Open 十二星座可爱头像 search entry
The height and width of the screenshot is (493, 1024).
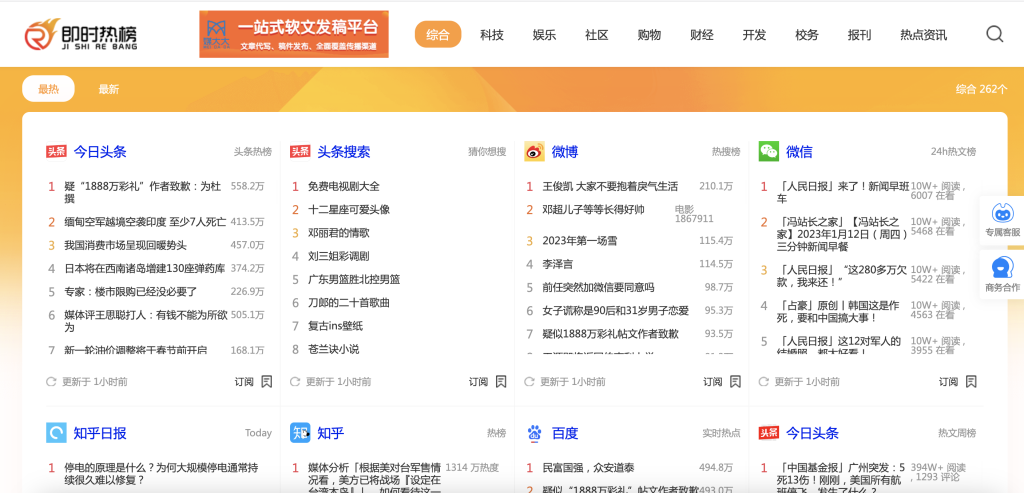[x=349, y=210]
